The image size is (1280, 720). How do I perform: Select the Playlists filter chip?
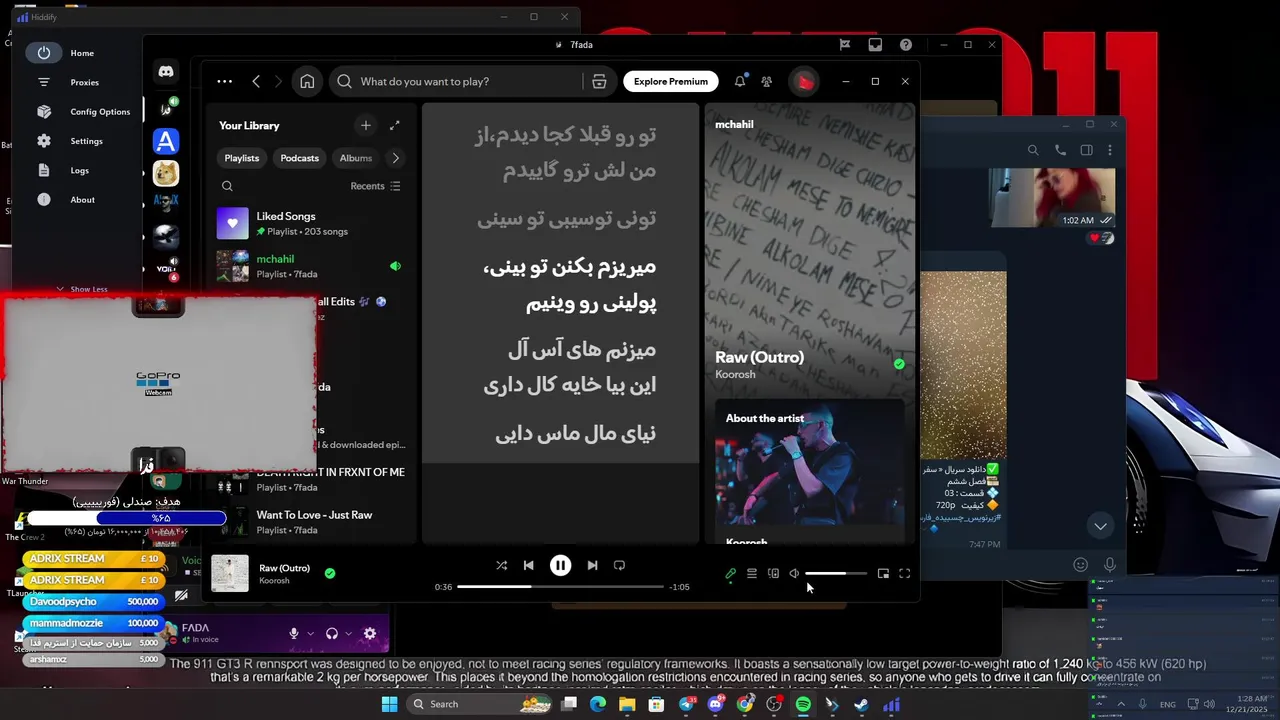(x=242, y=158)
